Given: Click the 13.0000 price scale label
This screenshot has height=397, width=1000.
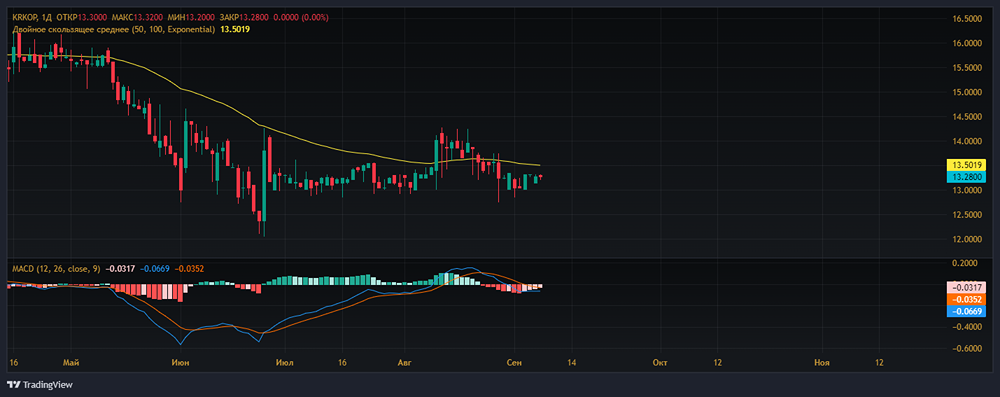Looking at the screenshot, I should (x=967, y=190).
